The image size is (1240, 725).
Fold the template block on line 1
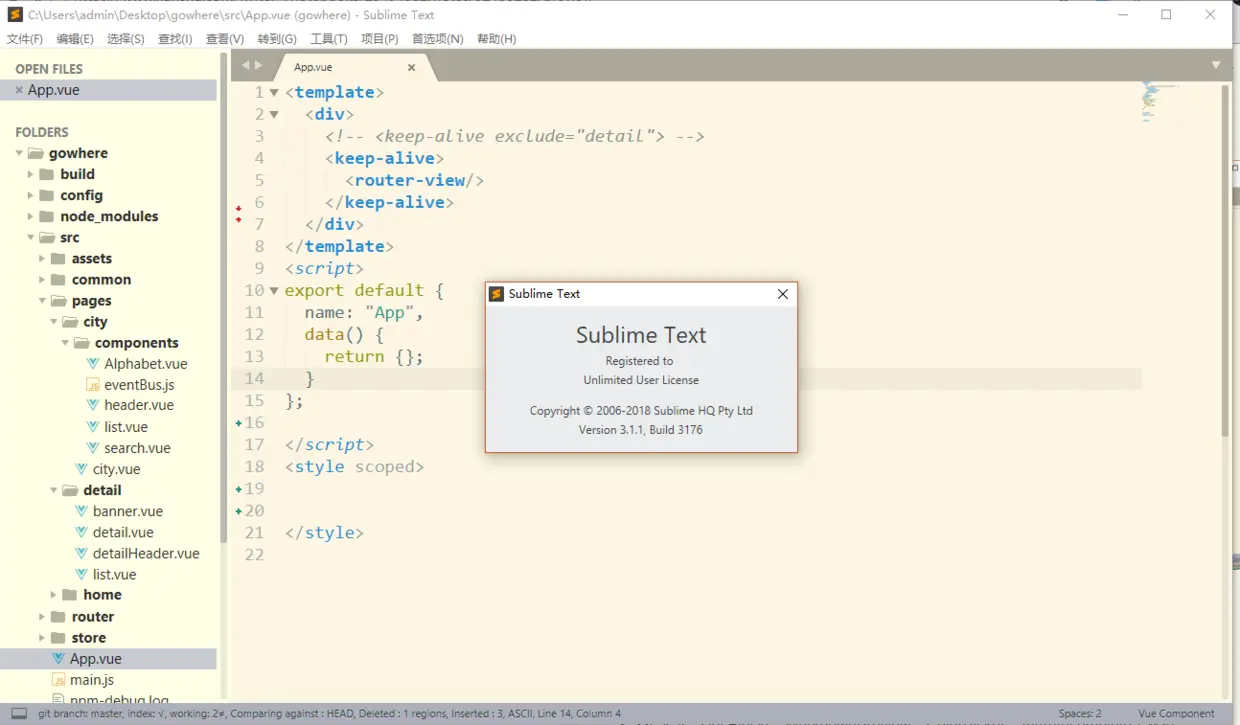[274, 92]
